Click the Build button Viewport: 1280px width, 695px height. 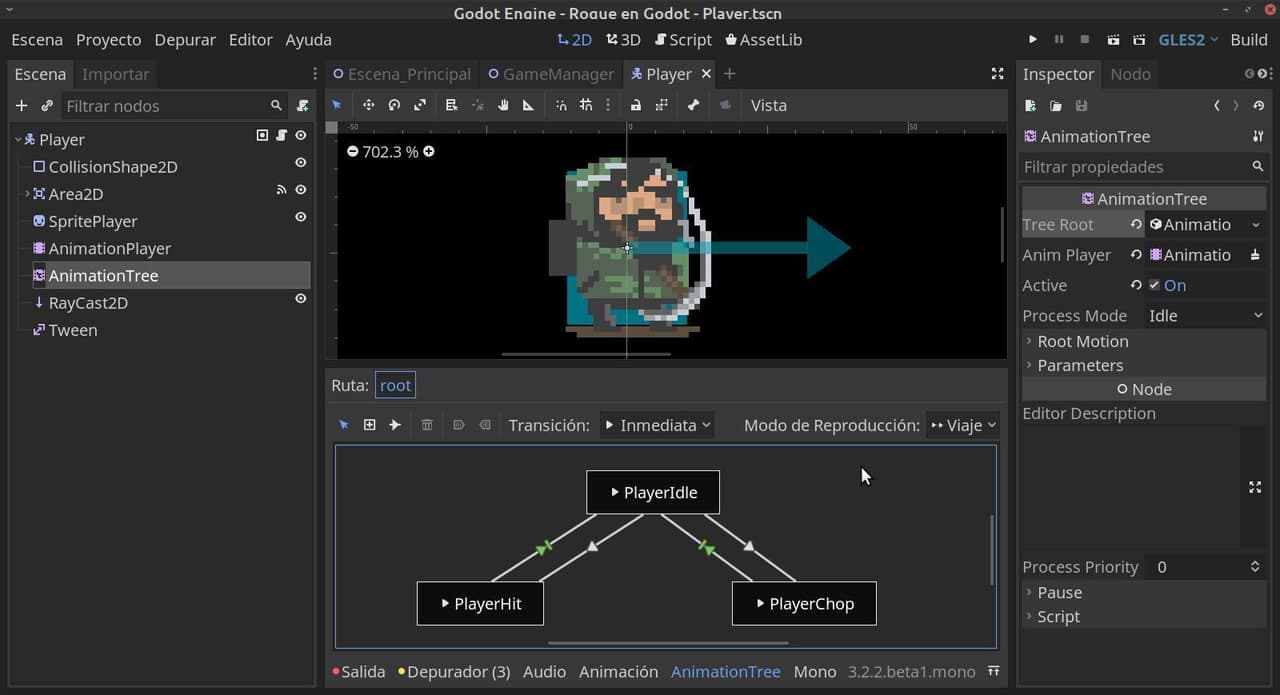point(1249,40)
